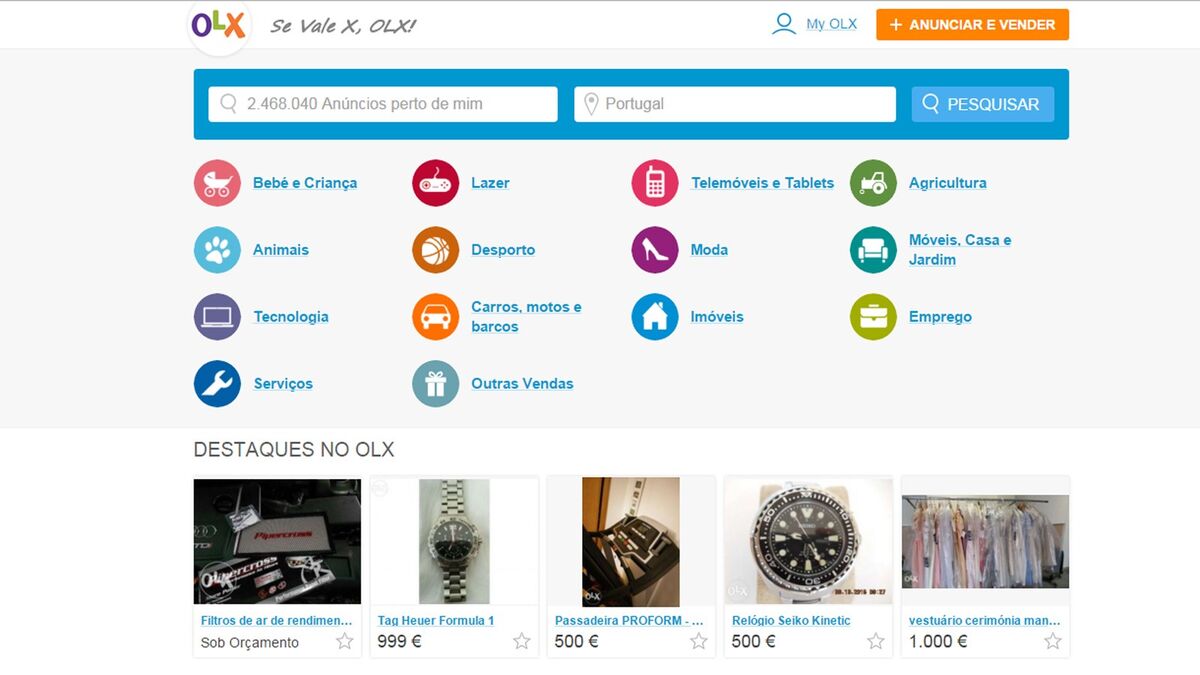The image size is (1200, 675).
Task: Click the Tag Heuer Formula 1 title
Action: 436,621
